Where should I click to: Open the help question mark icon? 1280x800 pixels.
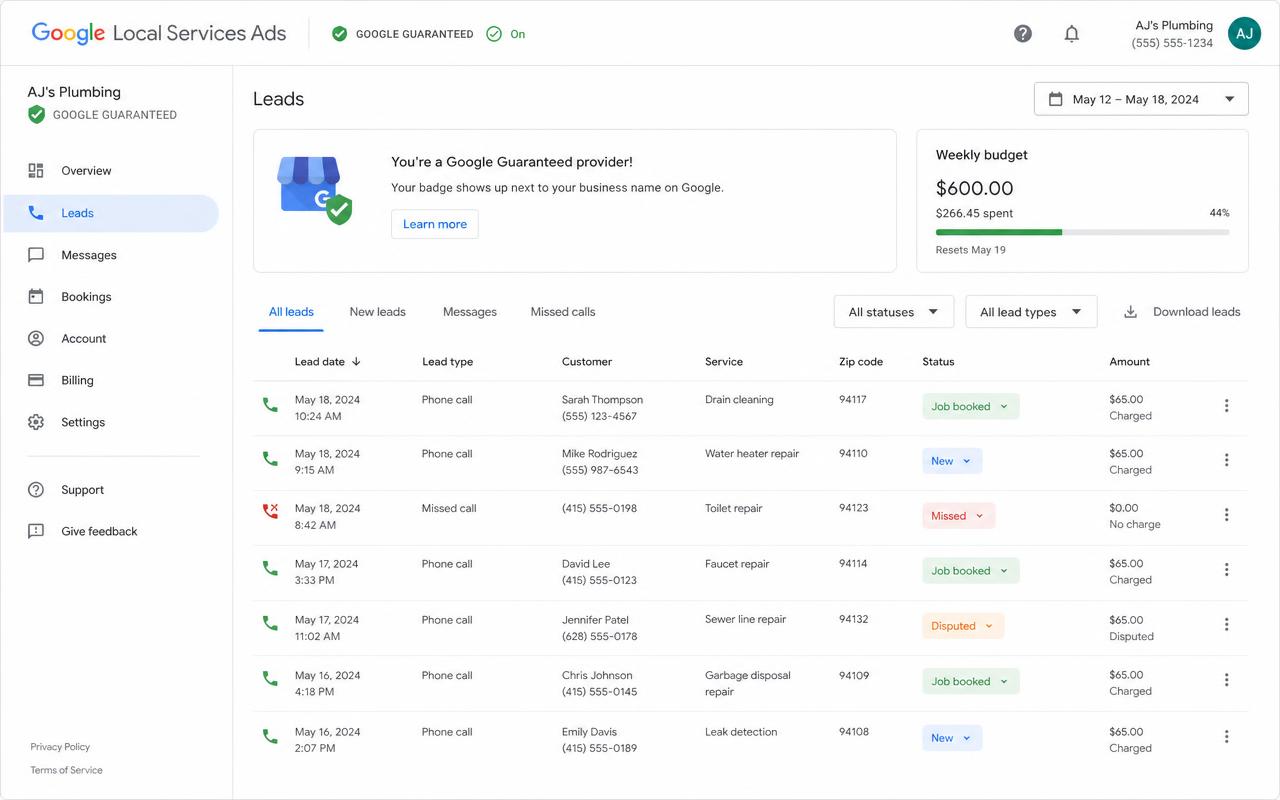point(1022,34)
